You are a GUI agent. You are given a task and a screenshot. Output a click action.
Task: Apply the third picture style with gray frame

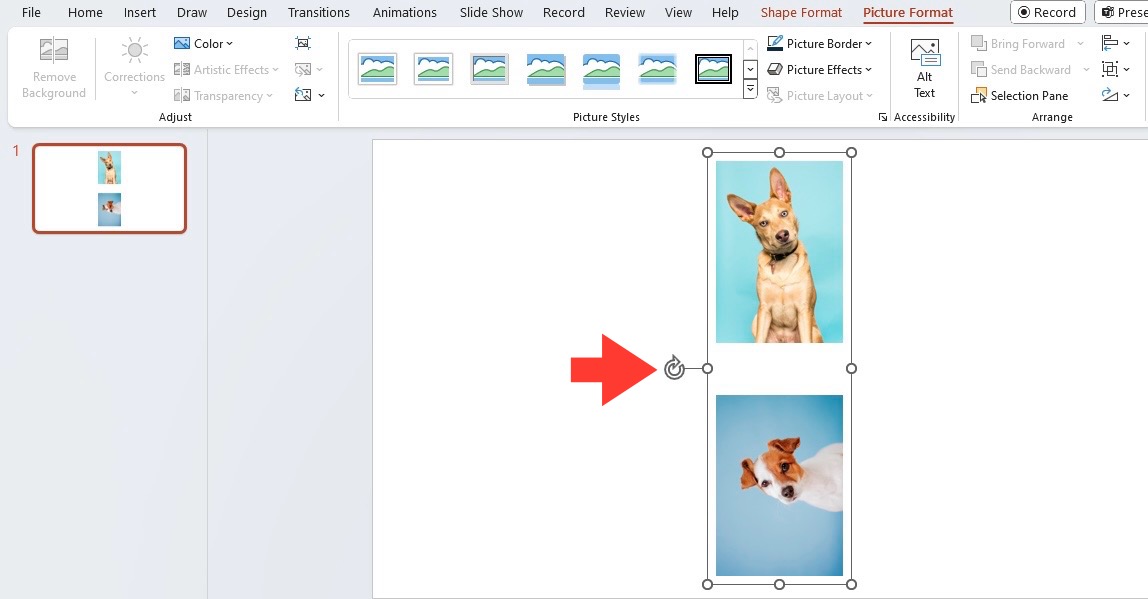[x=490, y=70]
